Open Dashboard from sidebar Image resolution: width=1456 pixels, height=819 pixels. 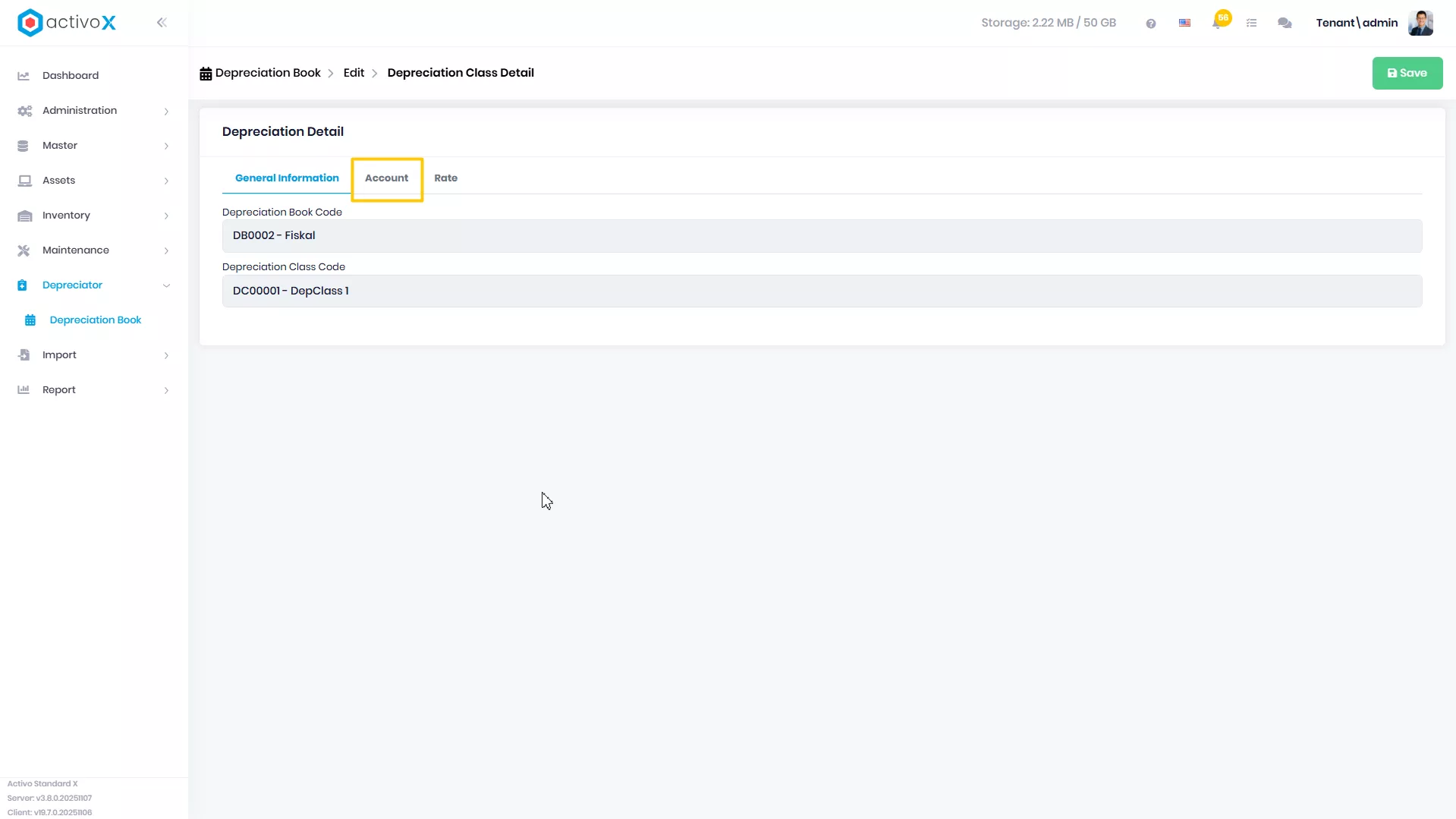pyautogui.click(x=71, y=76)
